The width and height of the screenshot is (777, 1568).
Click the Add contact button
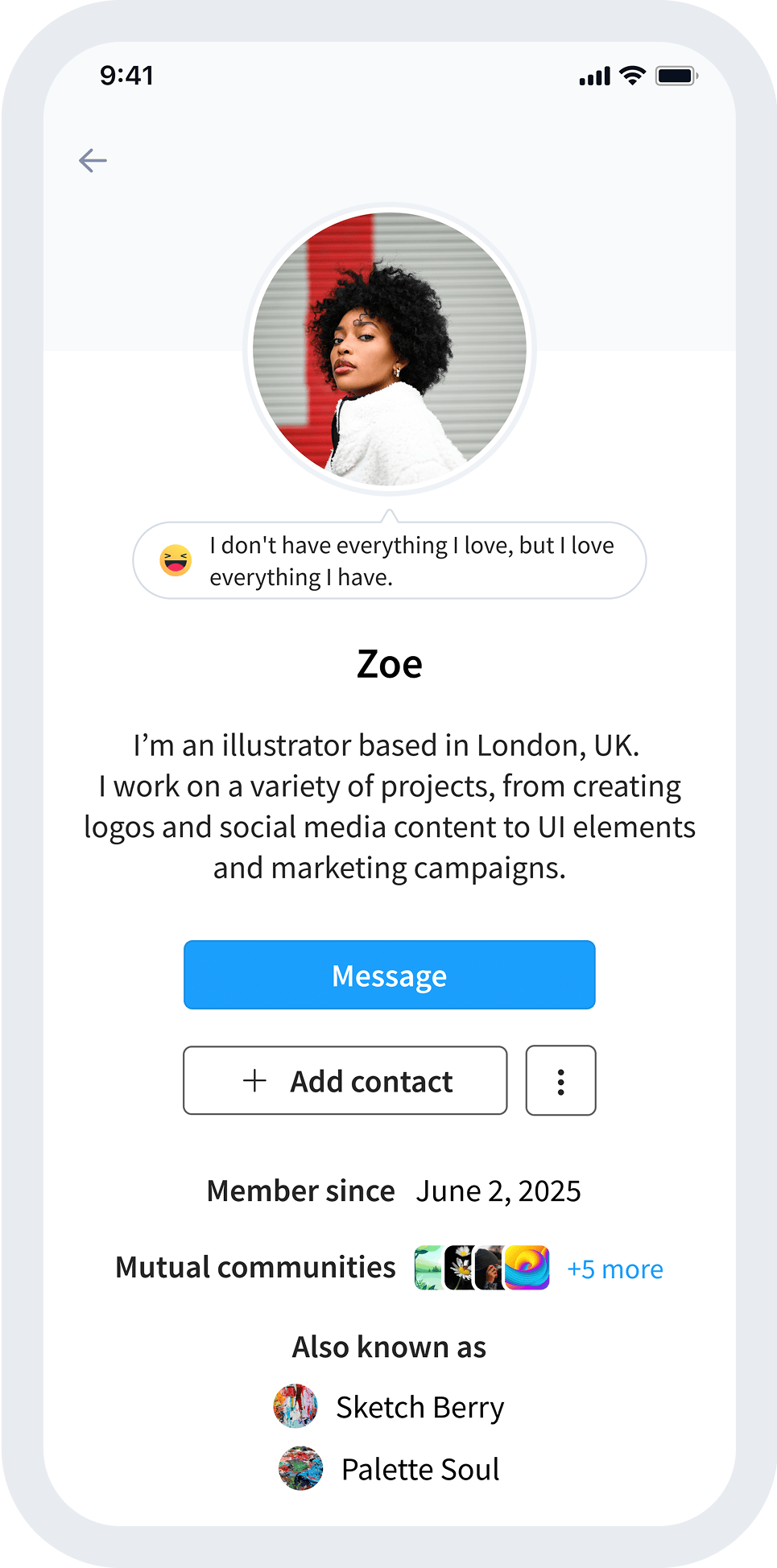tap(345, 1081)
